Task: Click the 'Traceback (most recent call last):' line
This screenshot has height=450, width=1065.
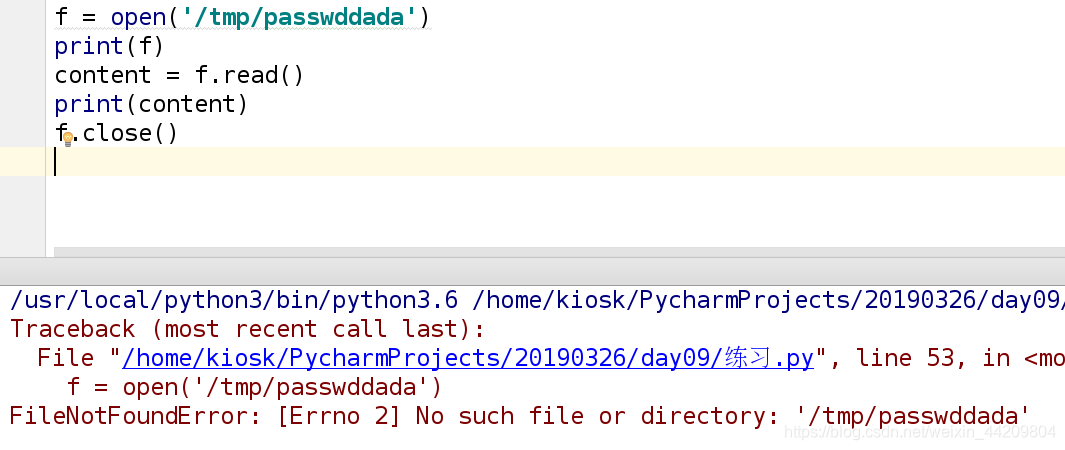Action: coord(248,329)
